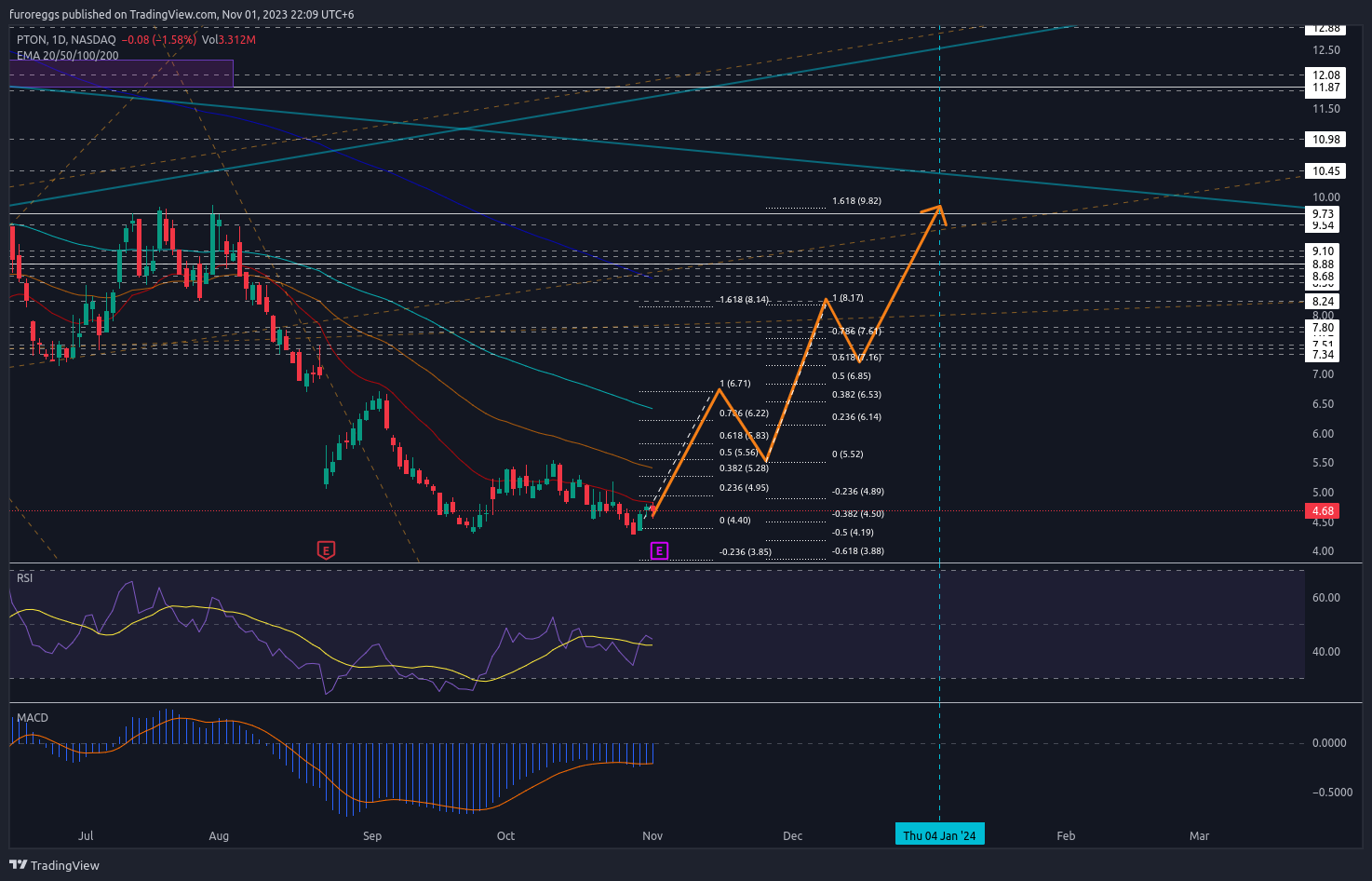Click the -0.618 (3.88) Fibonacci label
Viewport: 1372px width, 881px height.
(x=858, y=551)
